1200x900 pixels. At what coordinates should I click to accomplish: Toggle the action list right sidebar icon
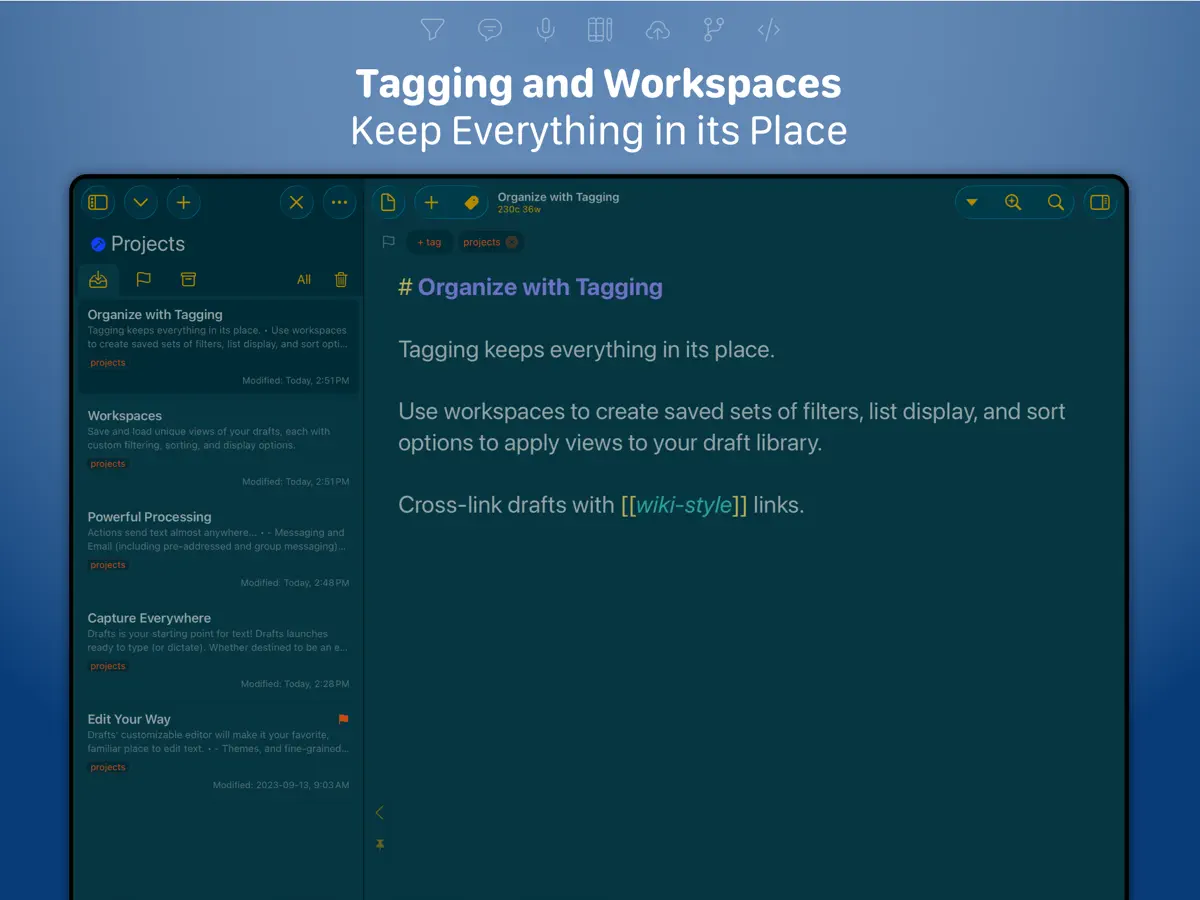coord(1100,203)
